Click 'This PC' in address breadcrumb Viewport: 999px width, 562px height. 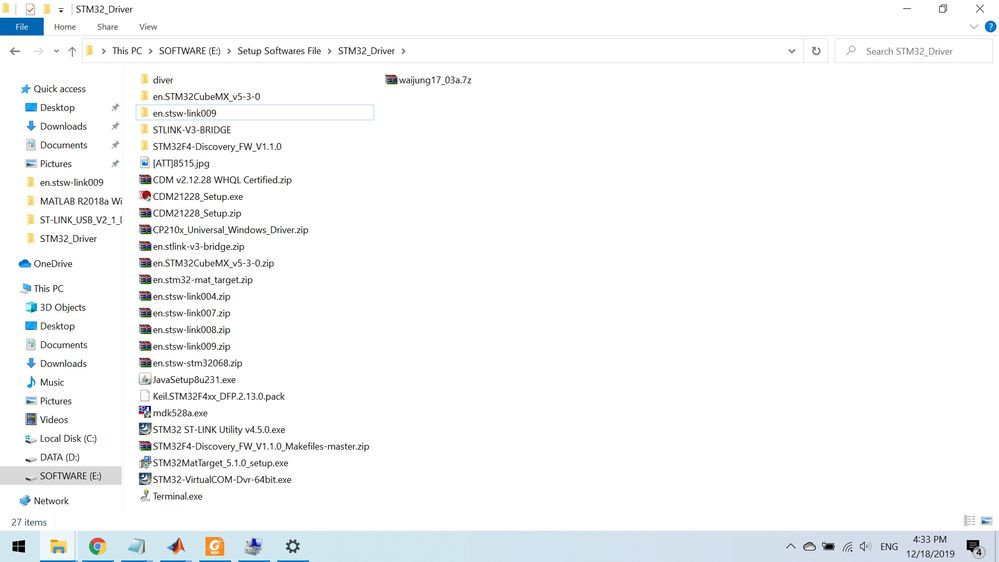coord(127,51)
